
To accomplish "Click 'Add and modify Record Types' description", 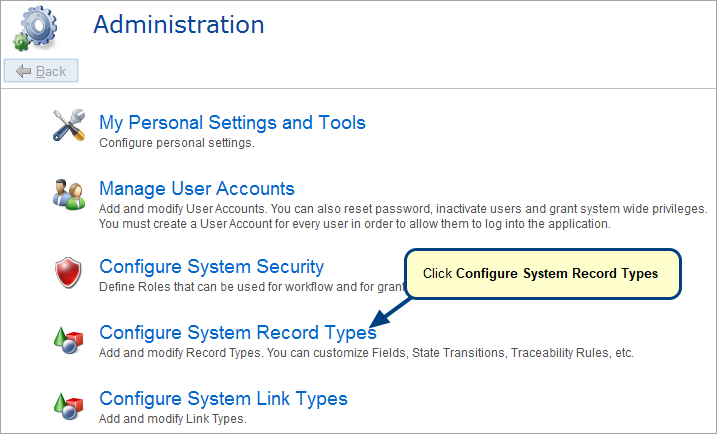I will [366, 353].
